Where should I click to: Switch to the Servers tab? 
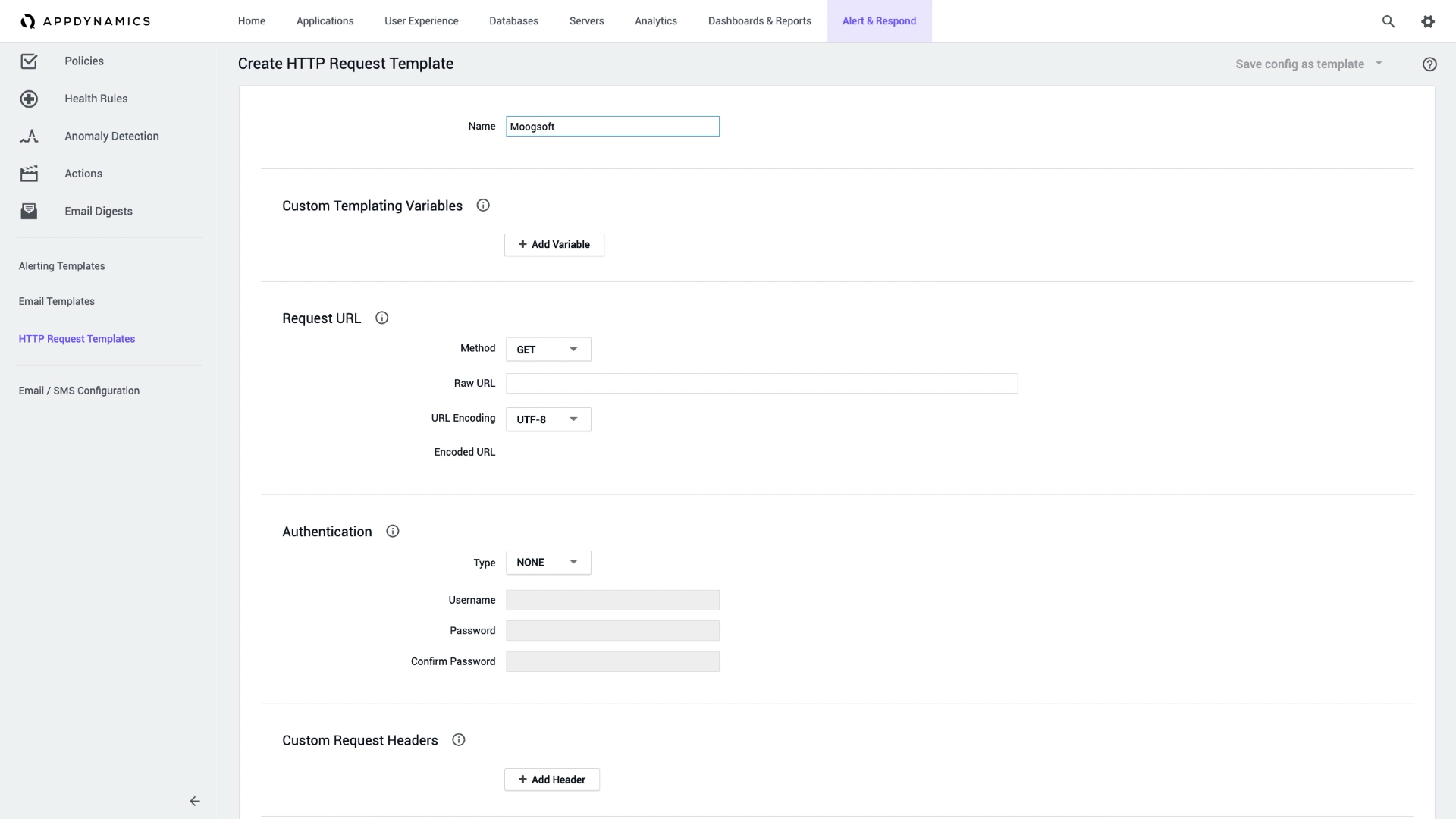(587, 21)
